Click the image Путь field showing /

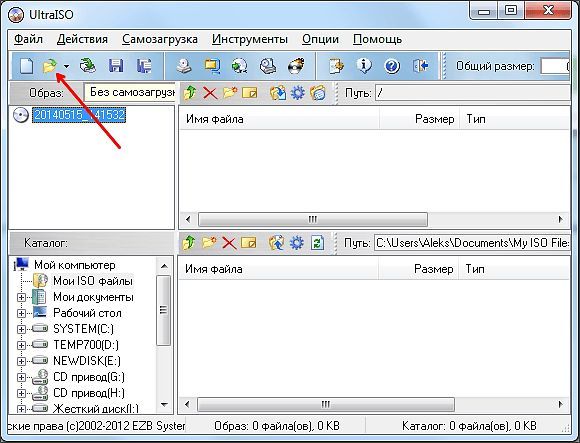pyautogui.click(x=473, y=92)
